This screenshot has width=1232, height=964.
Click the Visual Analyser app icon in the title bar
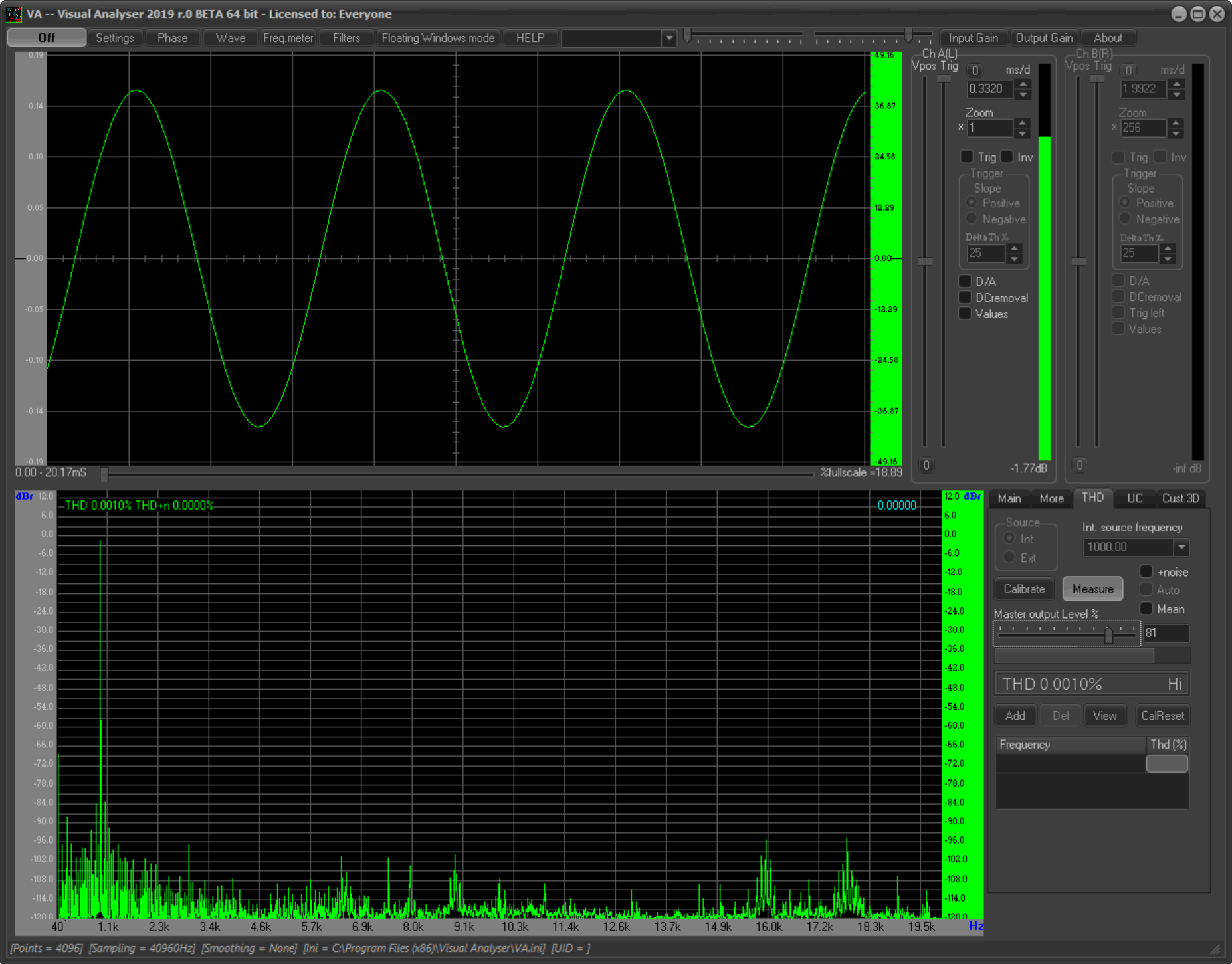tap(13, 14)
